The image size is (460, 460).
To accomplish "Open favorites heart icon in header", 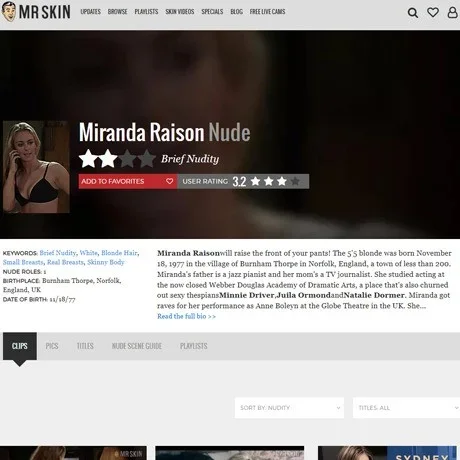I will click(x=433, y=12).
